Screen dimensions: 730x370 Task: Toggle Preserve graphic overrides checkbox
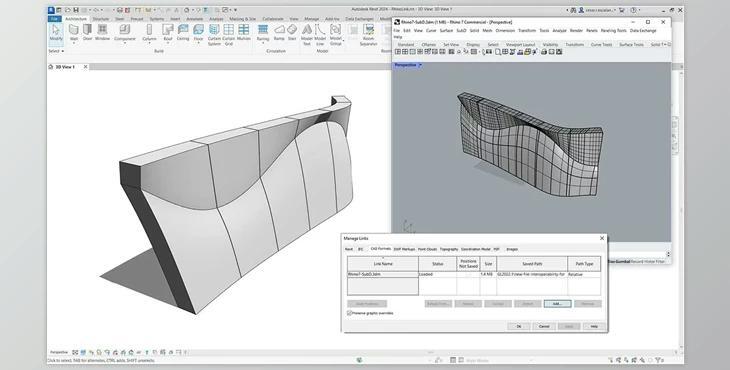point(349,313)
